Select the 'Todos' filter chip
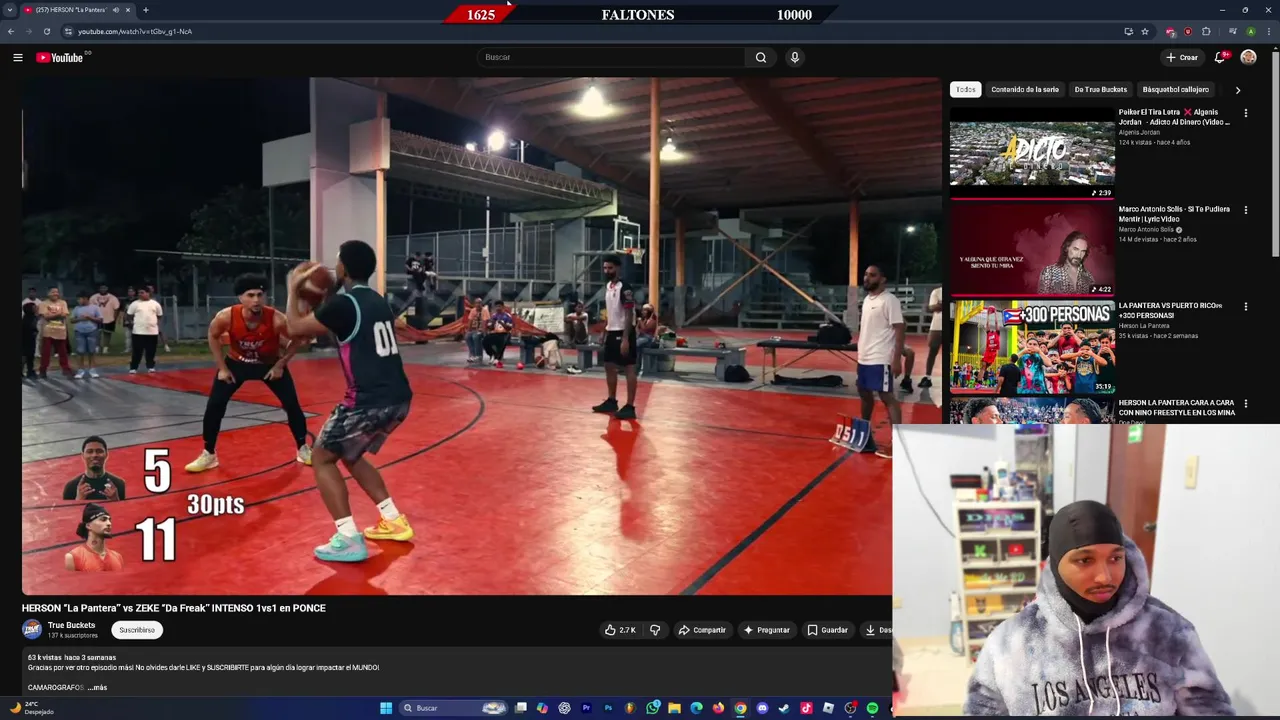The width and height of the screenshot is (1280, 720). click(965, 89)
